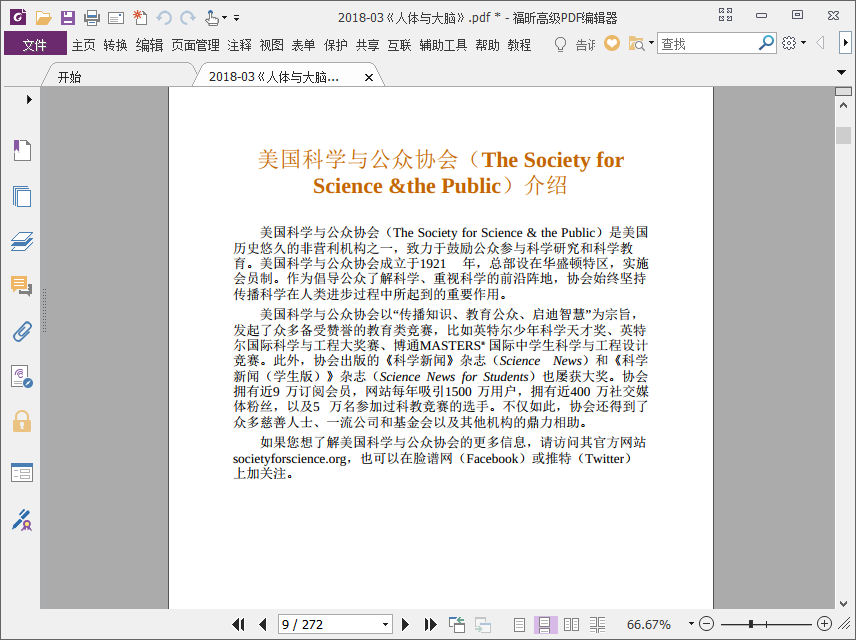
Task: Open the 互联 ribbon tab
Action: tap(399, 45)
